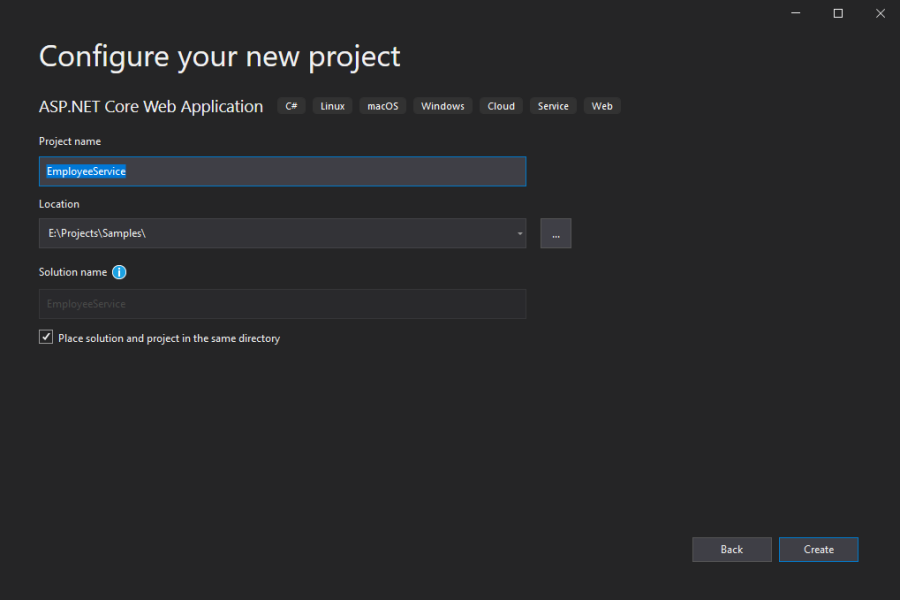900x600 pixels.
Task: Uncheck Place solution and project in same directory
Action: (46, 337)
